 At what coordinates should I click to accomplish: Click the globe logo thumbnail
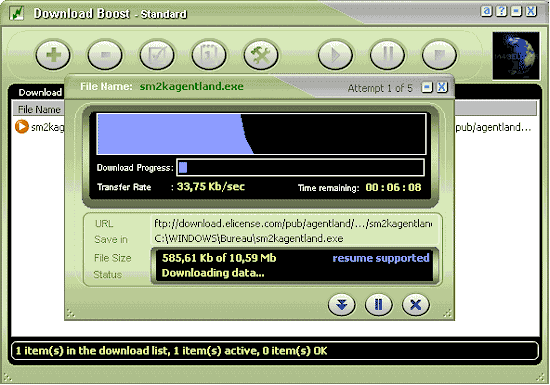[x=516, y=56]
